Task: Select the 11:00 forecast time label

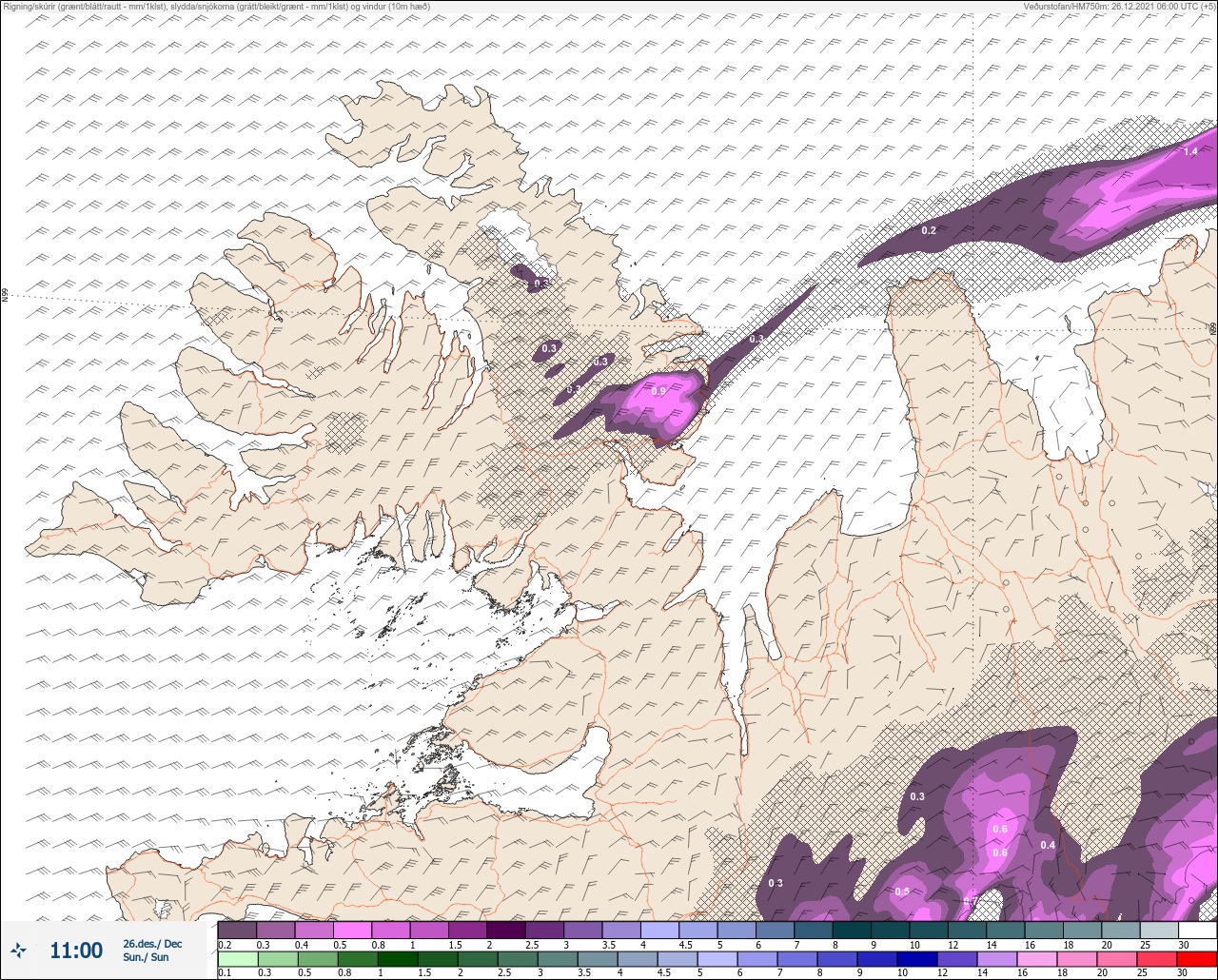Action: 76,950
